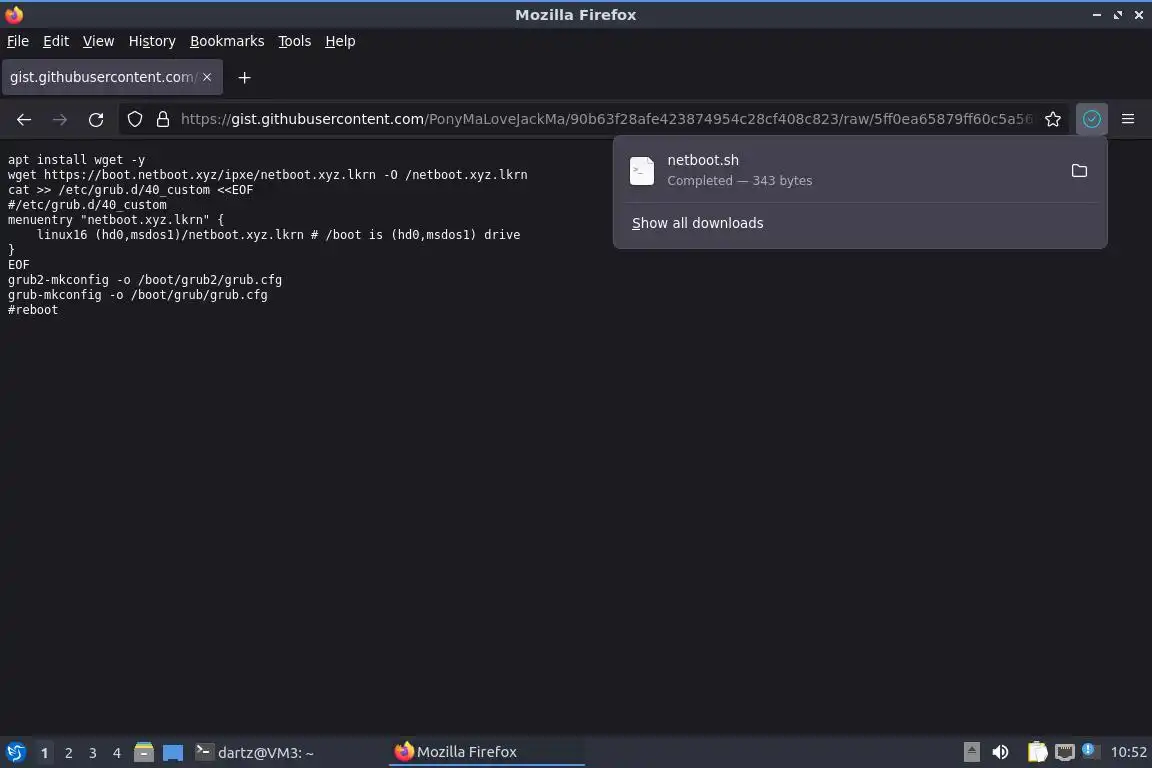Open the View menu
Screen dimensions: 1152x768
pos(98,41)
